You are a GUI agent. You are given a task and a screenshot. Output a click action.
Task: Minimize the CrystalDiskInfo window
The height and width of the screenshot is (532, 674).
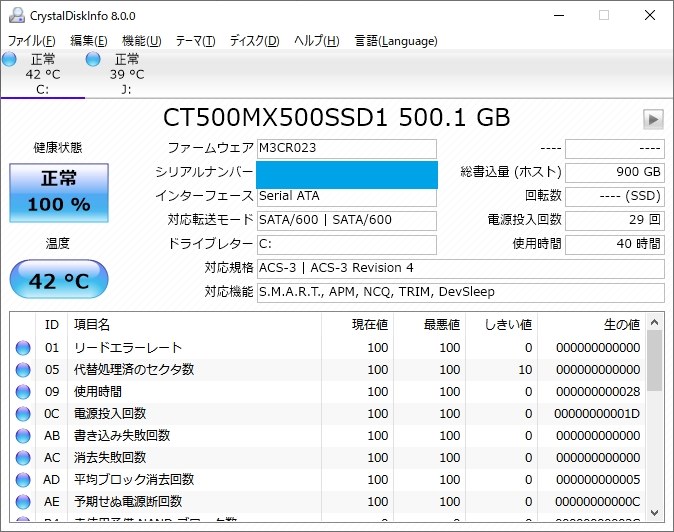coord(559,15)
